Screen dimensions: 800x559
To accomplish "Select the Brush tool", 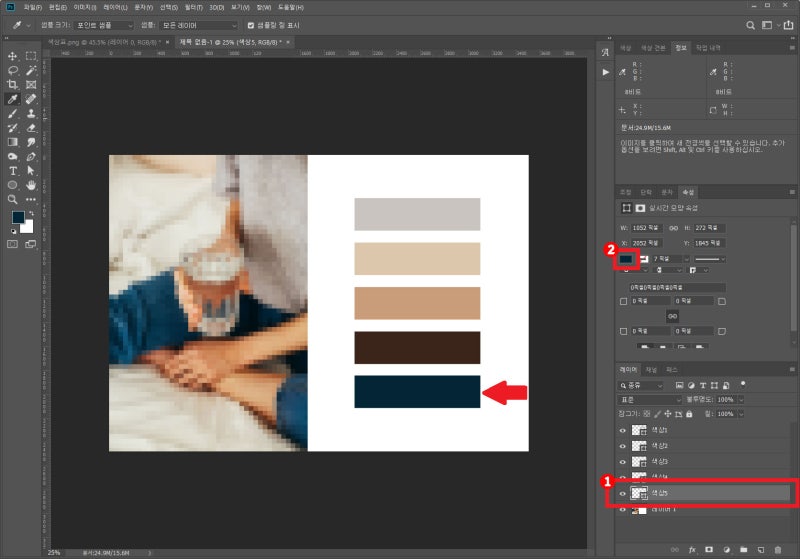I will pos(13,113).
